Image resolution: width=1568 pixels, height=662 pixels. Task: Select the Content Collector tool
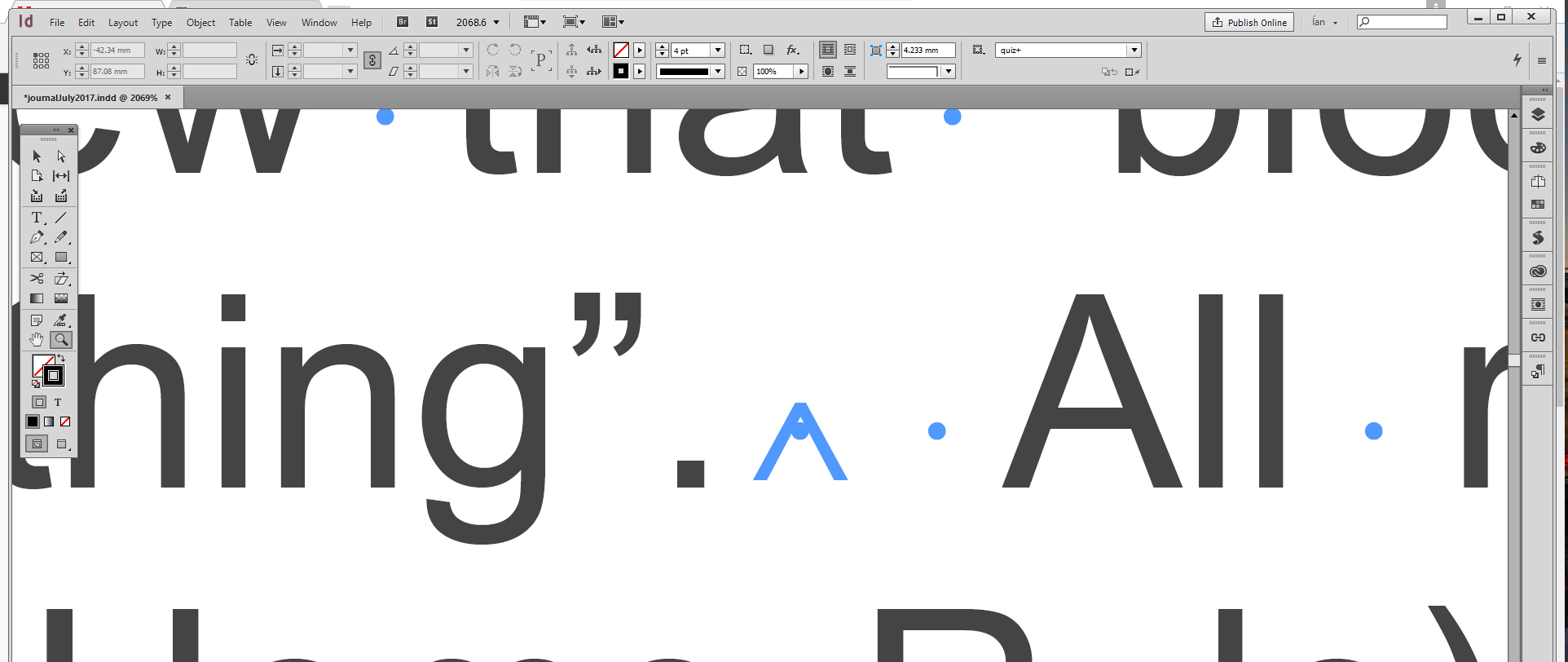pyautogui.click(x=37, y=196)
